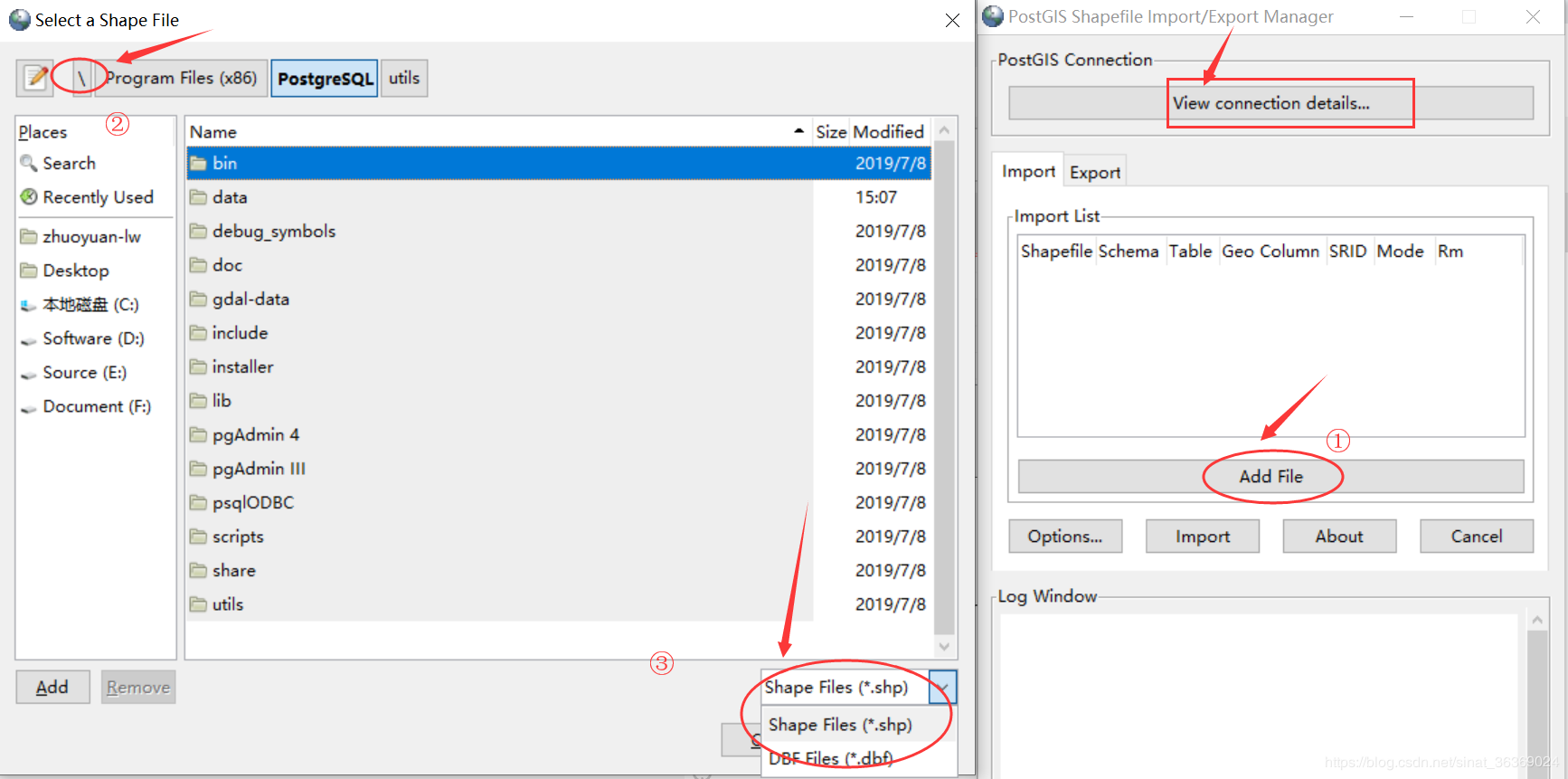Select the data folder icon

click(198, 197)
